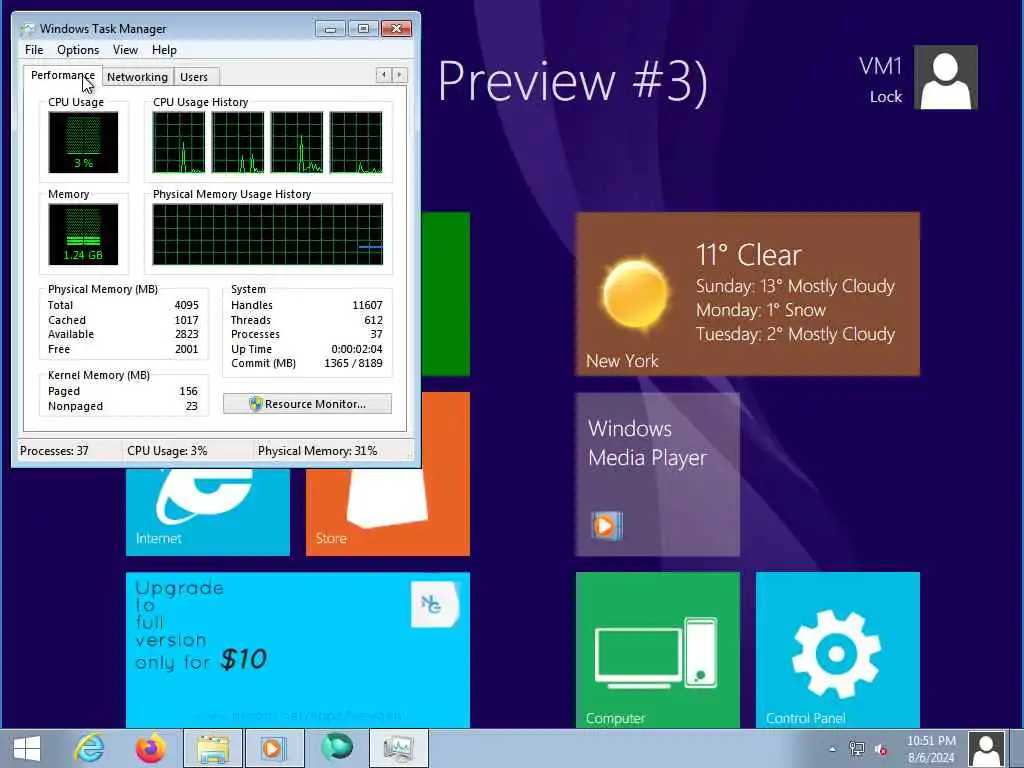1024x768 pixels.
Task: Open File Explorer from the taskbar
Action: click(213, 748)
